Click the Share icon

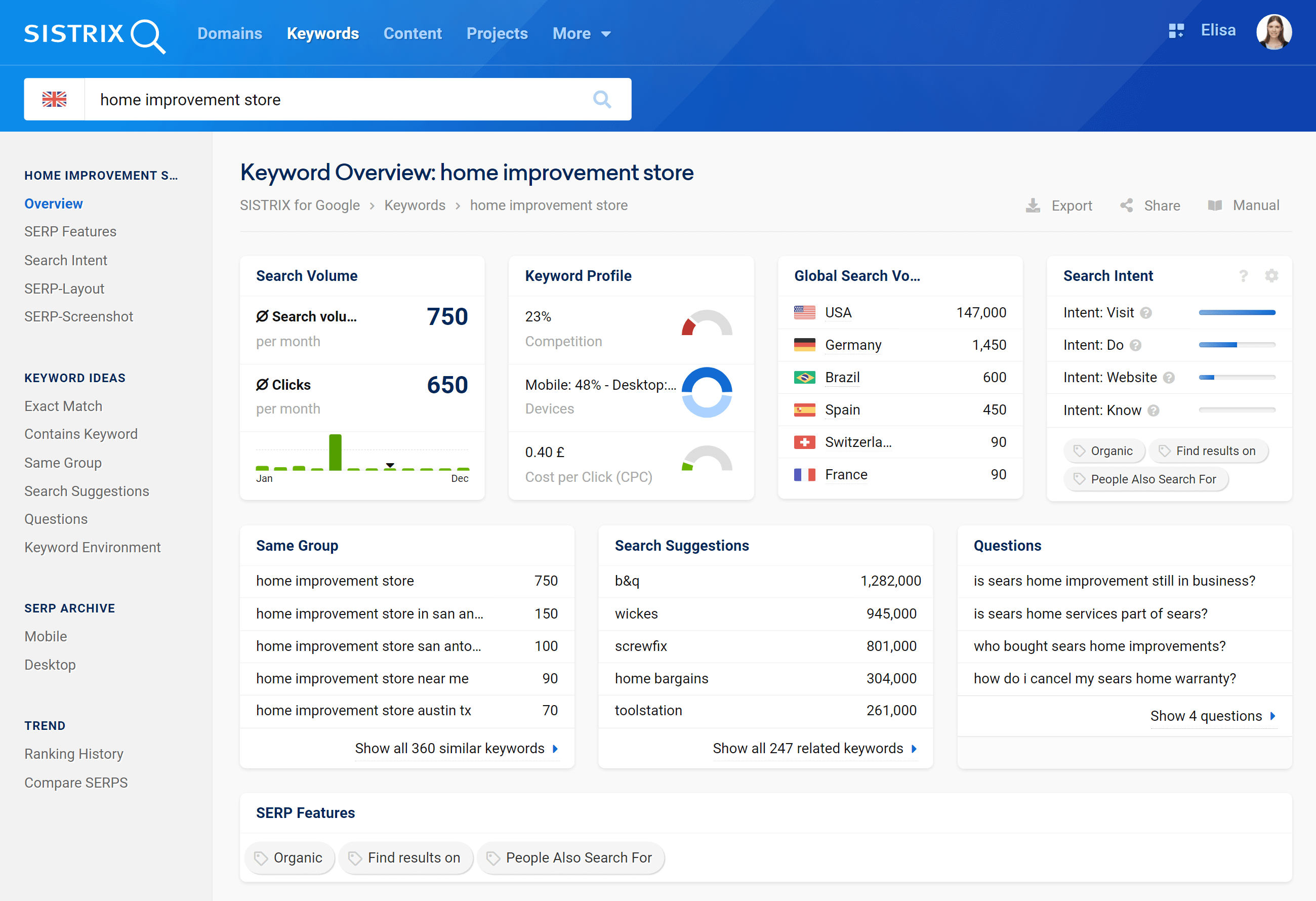tap(1126, 206)
